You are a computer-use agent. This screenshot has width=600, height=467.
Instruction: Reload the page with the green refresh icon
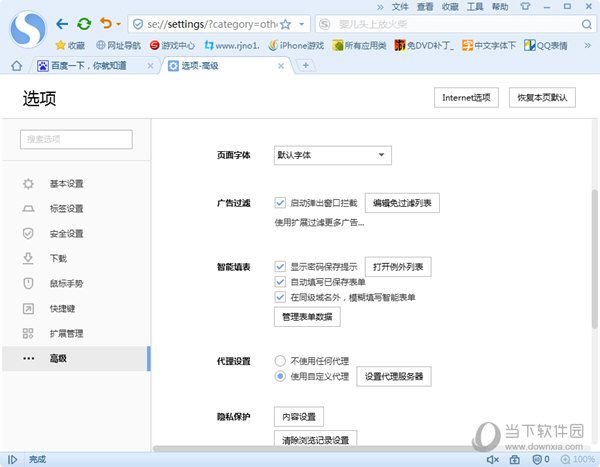click(x=84, y=24)
